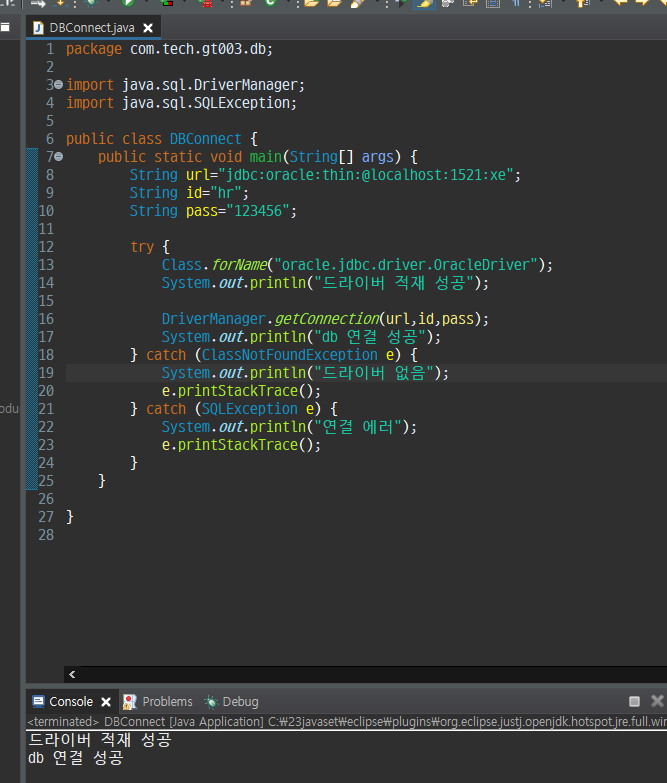Click line number 28 in the gutter

(46, 535)
